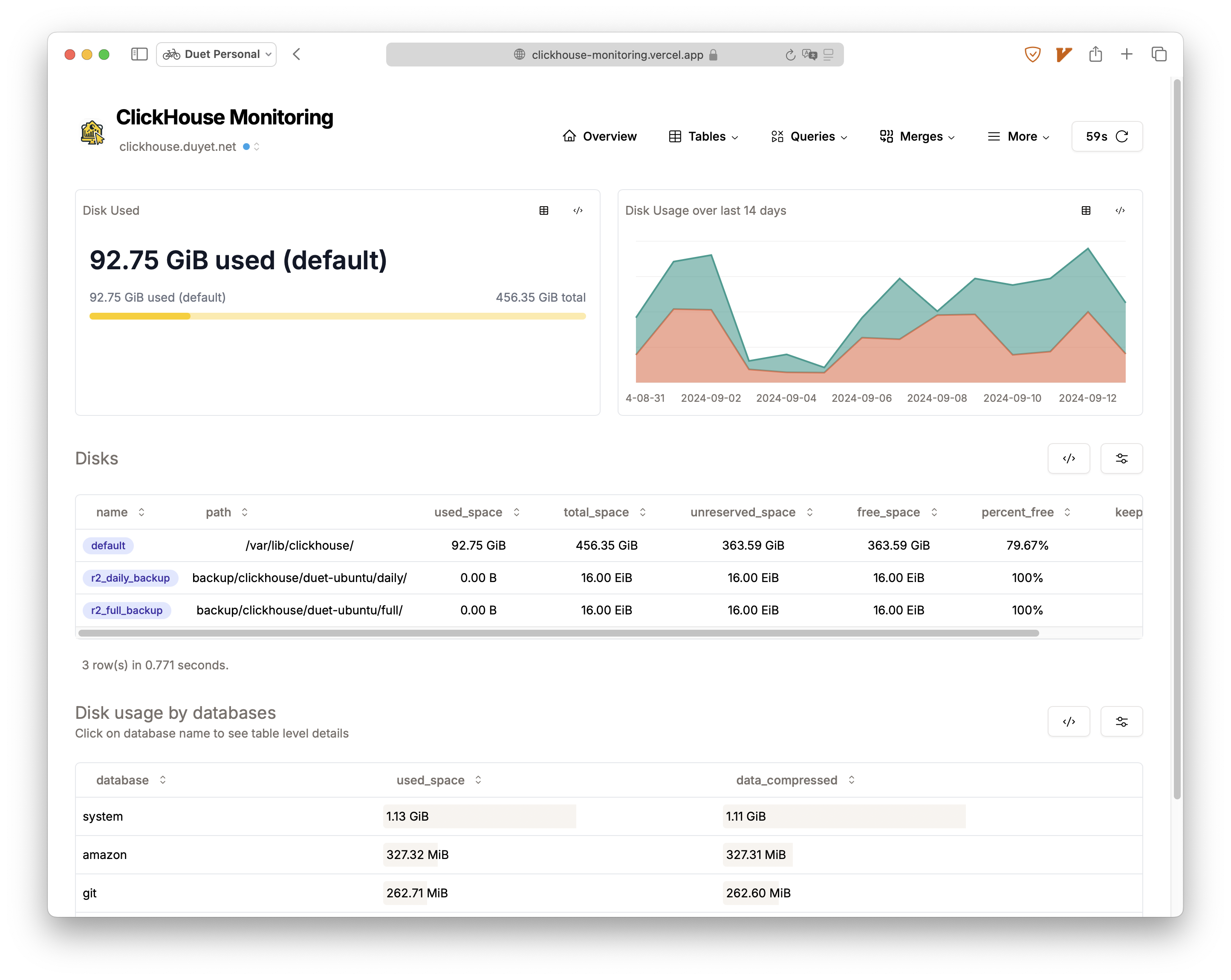Screen dimensions: 1231x980
Task: Click the default disk name badge
Action: [108, 545]
